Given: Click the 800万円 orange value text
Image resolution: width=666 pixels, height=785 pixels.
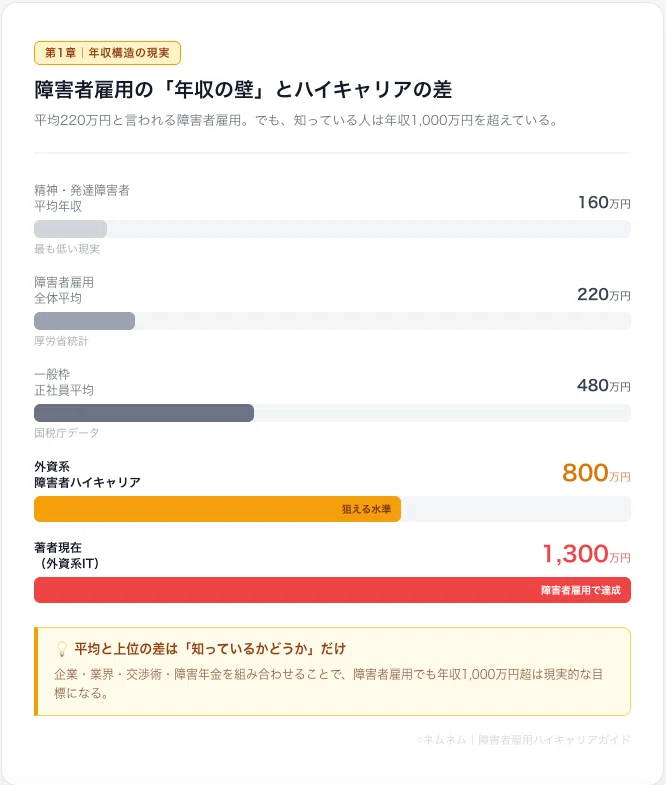Looking at the screenshot, I should (x=596, y=473).
